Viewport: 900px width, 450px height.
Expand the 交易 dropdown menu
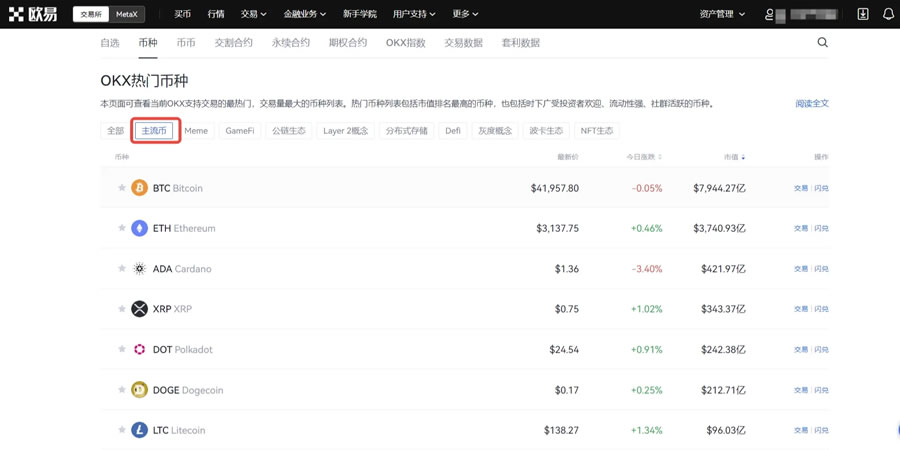253,14
